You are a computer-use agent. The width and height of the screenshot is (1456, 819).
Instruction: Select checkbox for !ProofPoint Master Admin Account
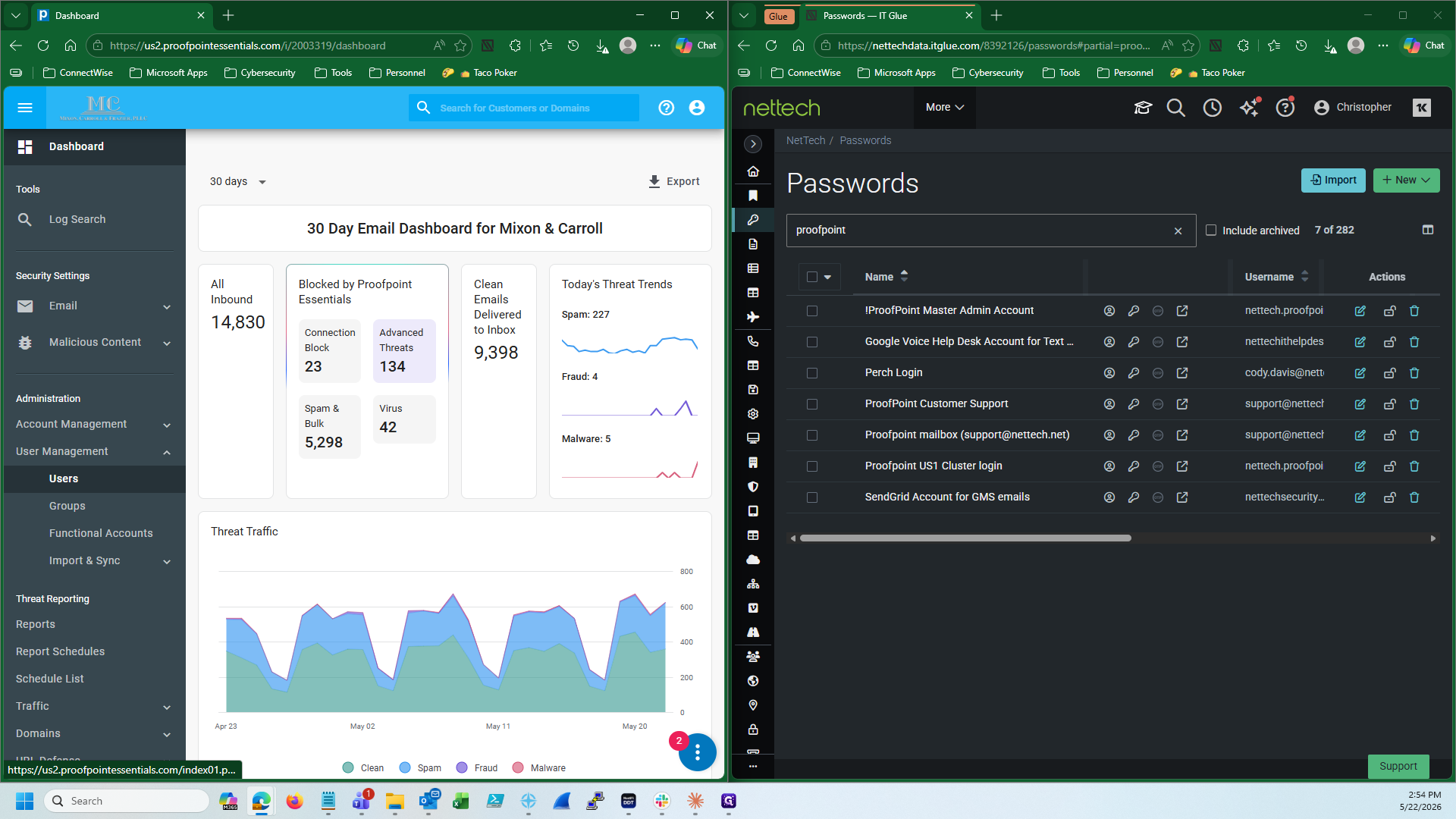click(812, 311)
